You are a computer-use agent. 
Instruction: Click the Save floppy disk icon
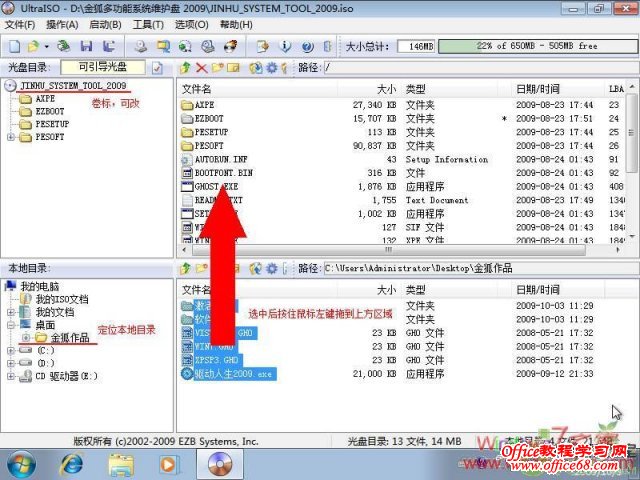coord(86,46)
